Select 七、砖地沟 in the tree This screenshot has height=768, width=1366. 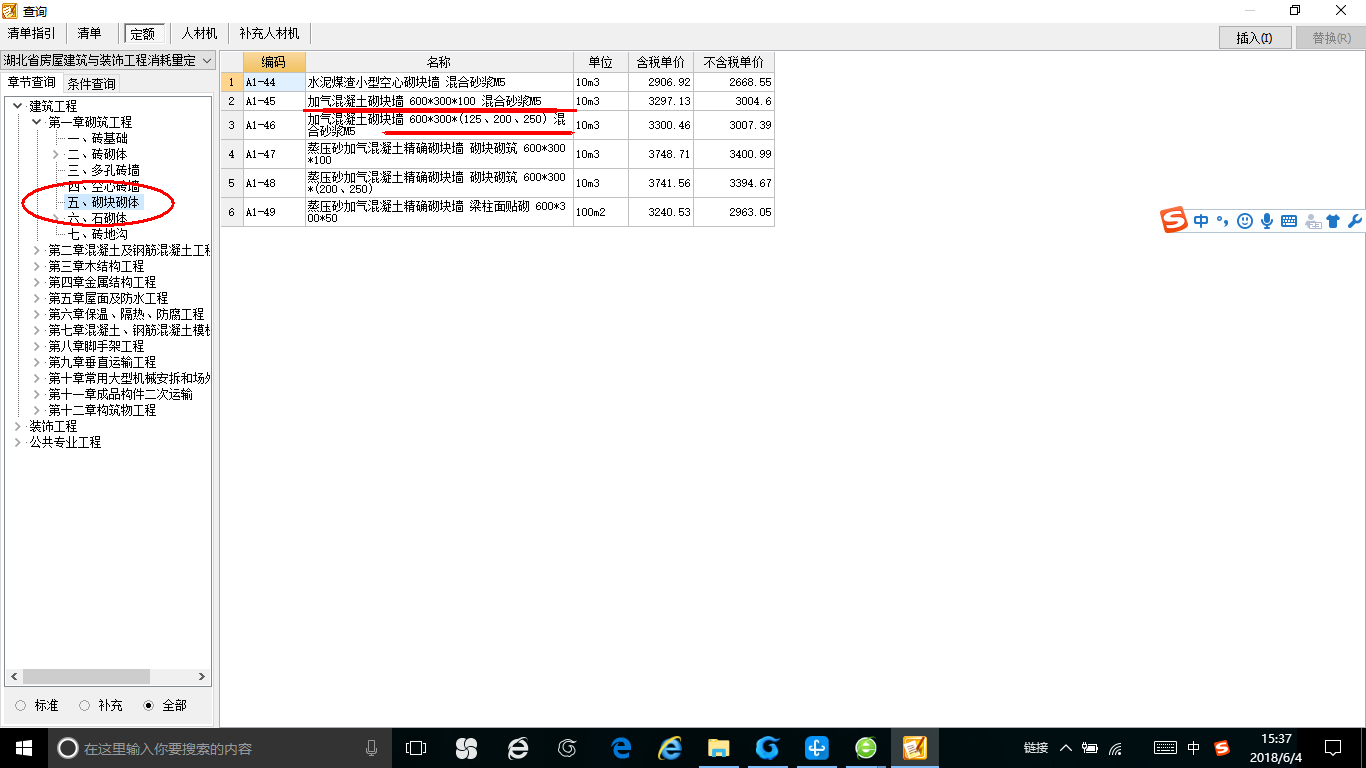[97, 234]
